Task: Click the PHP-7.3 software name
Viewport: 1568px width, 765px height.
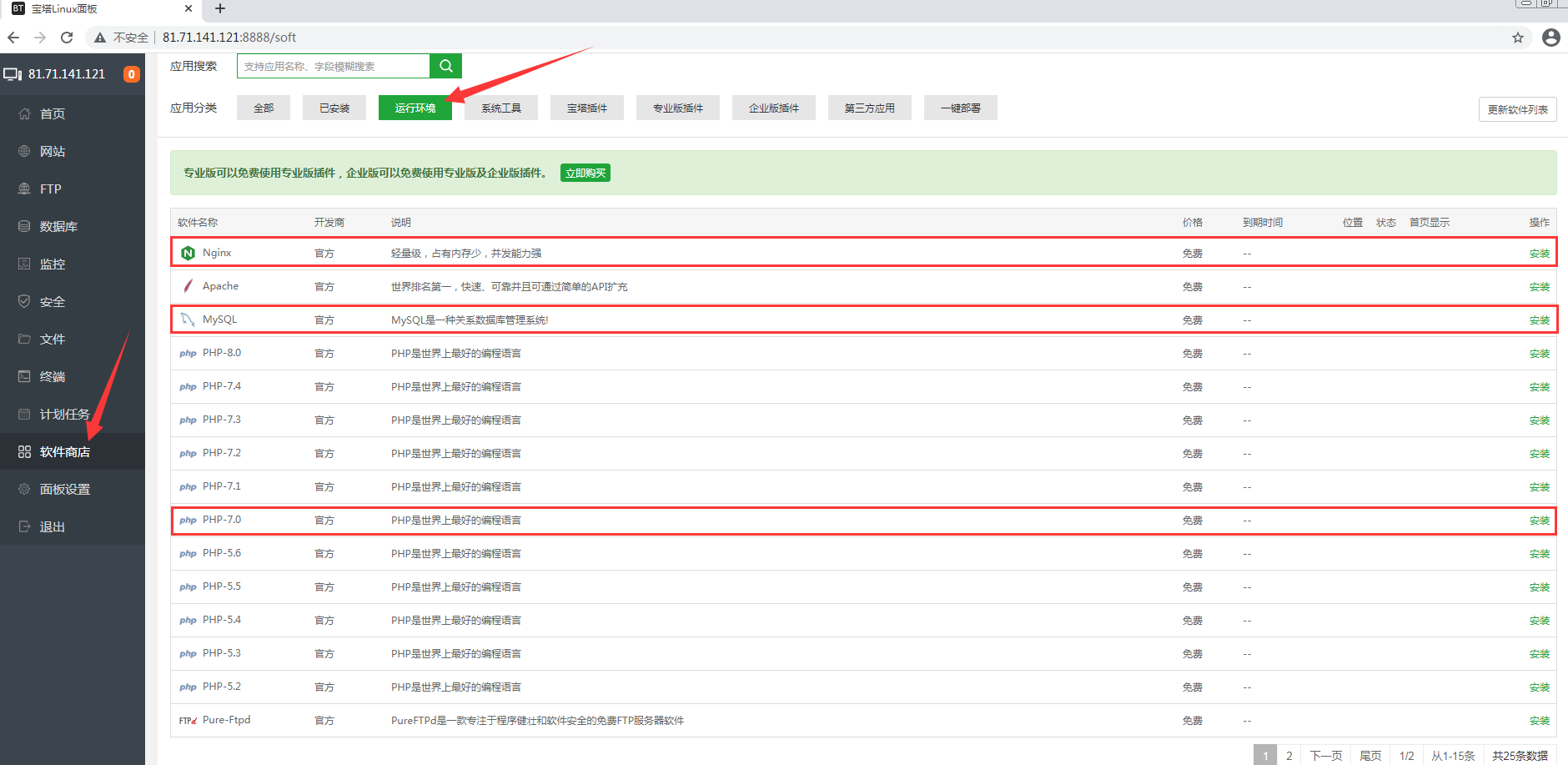Action: pyautogui.click(x=221, y=420)
